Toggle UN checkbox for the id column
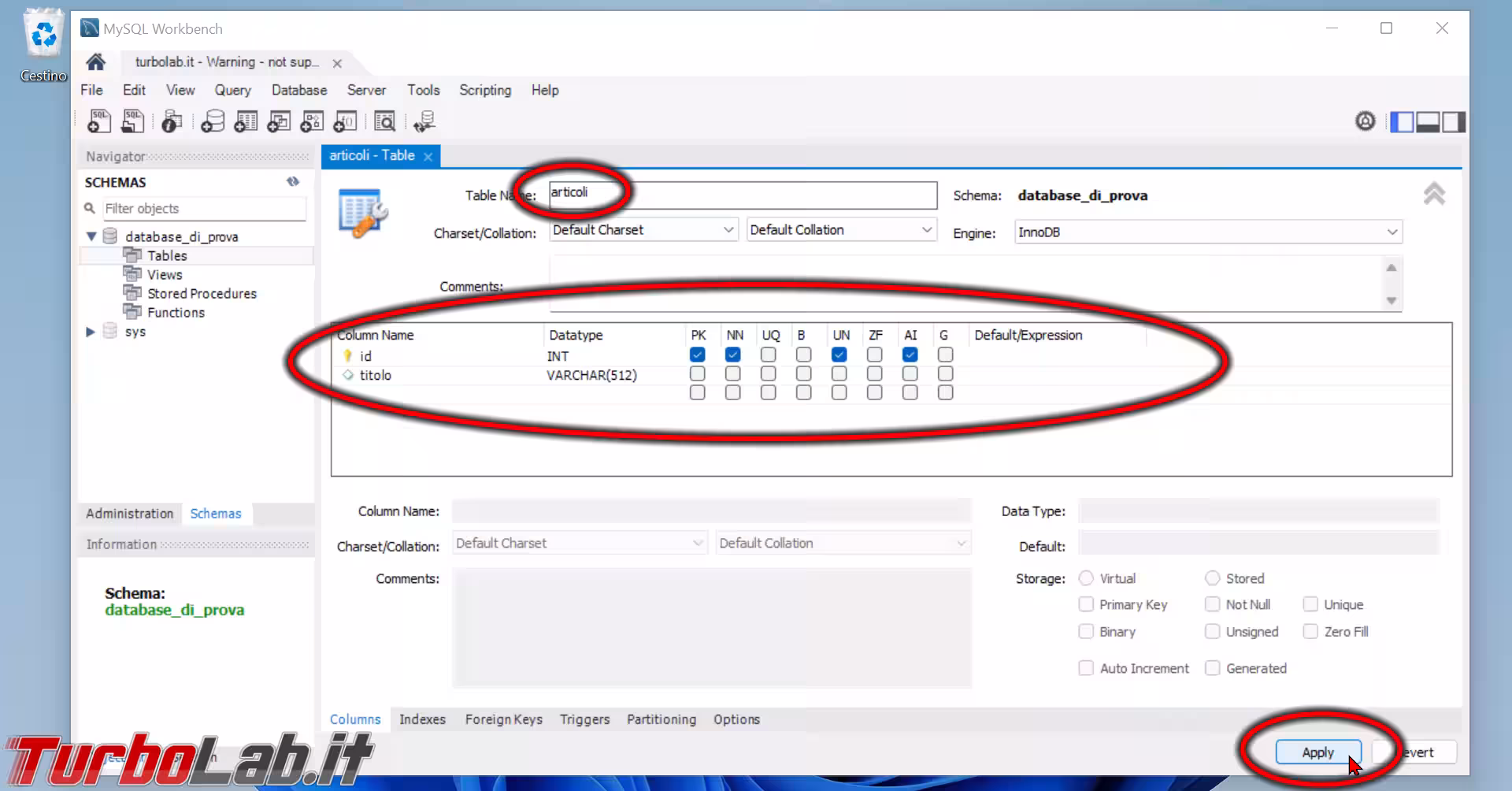Viewport: 1512px width, 791px height. tap(839, 355)
